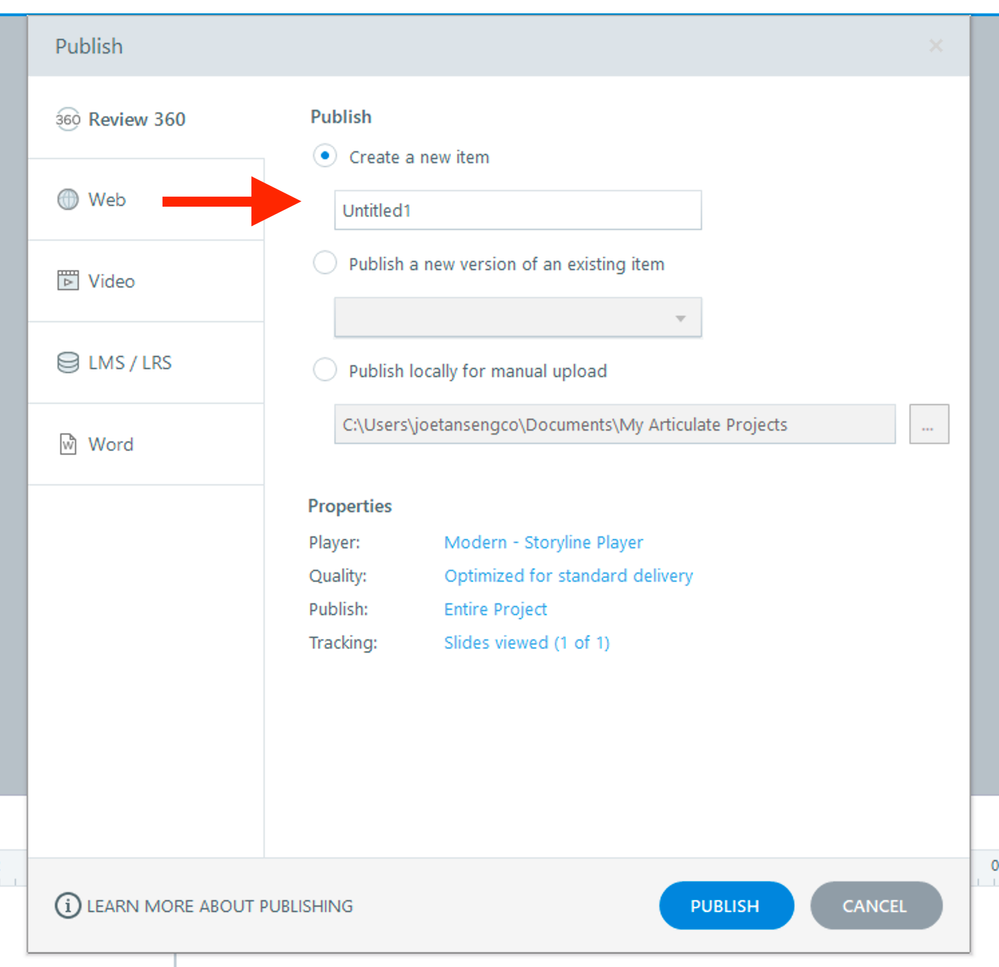The image size is (999, 967).
Task: Click the Web globe icon
Action: pos(67,200)
